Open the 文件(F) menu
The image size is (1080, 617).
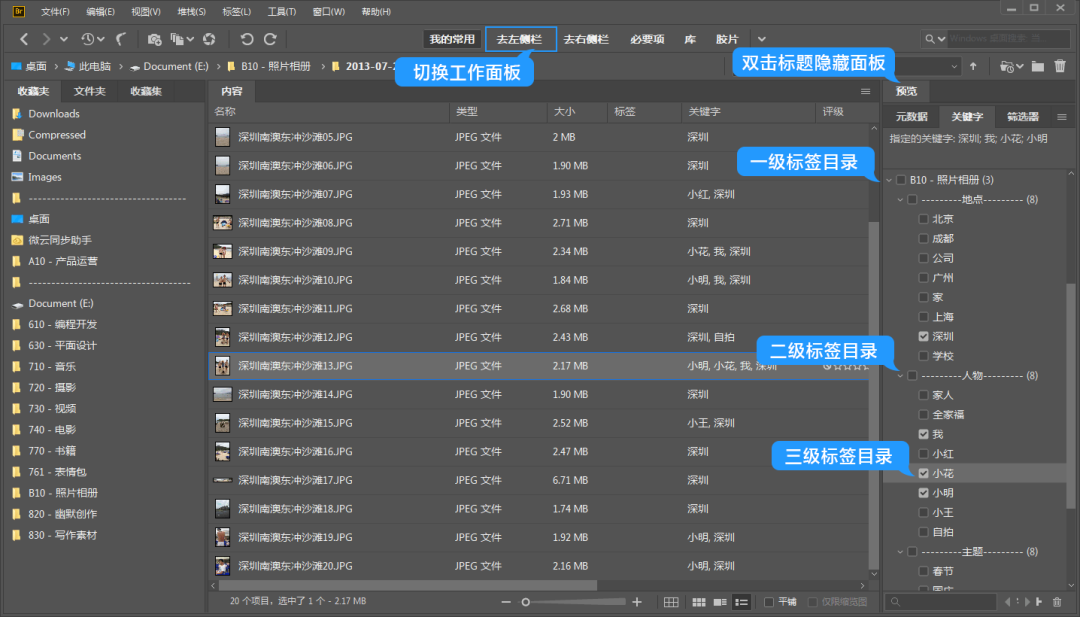pyautogui.click(x=55, y=12)
